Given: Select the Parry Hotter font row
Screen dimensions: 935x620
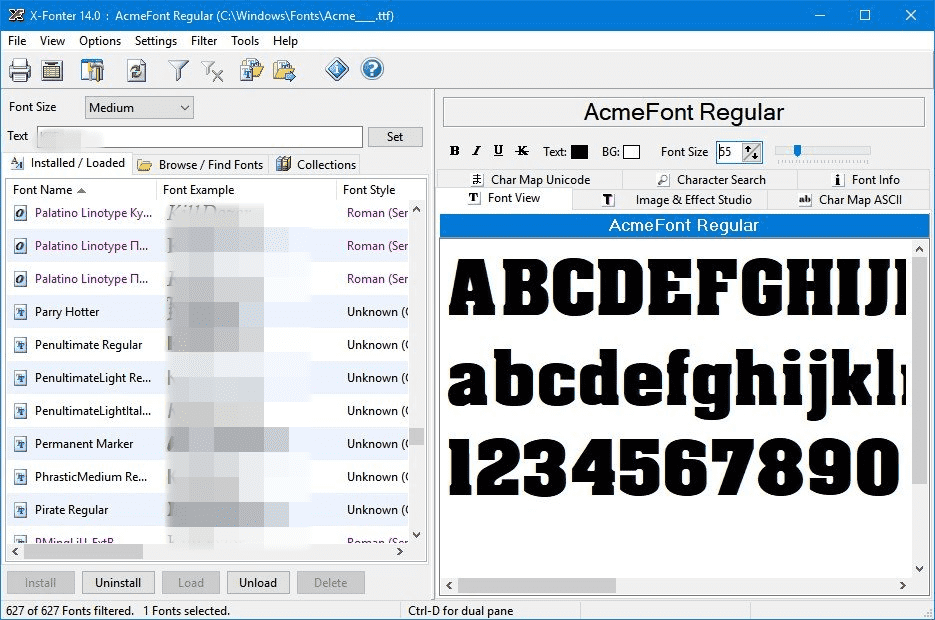Looking at the screenshot, I should 209,312.
